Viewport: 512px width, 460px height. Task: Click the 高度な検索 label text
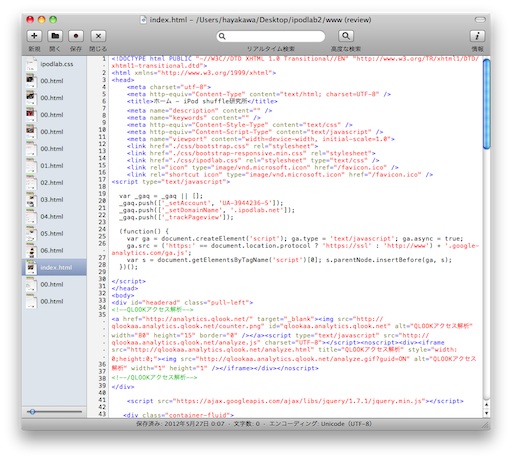[346, 49]
